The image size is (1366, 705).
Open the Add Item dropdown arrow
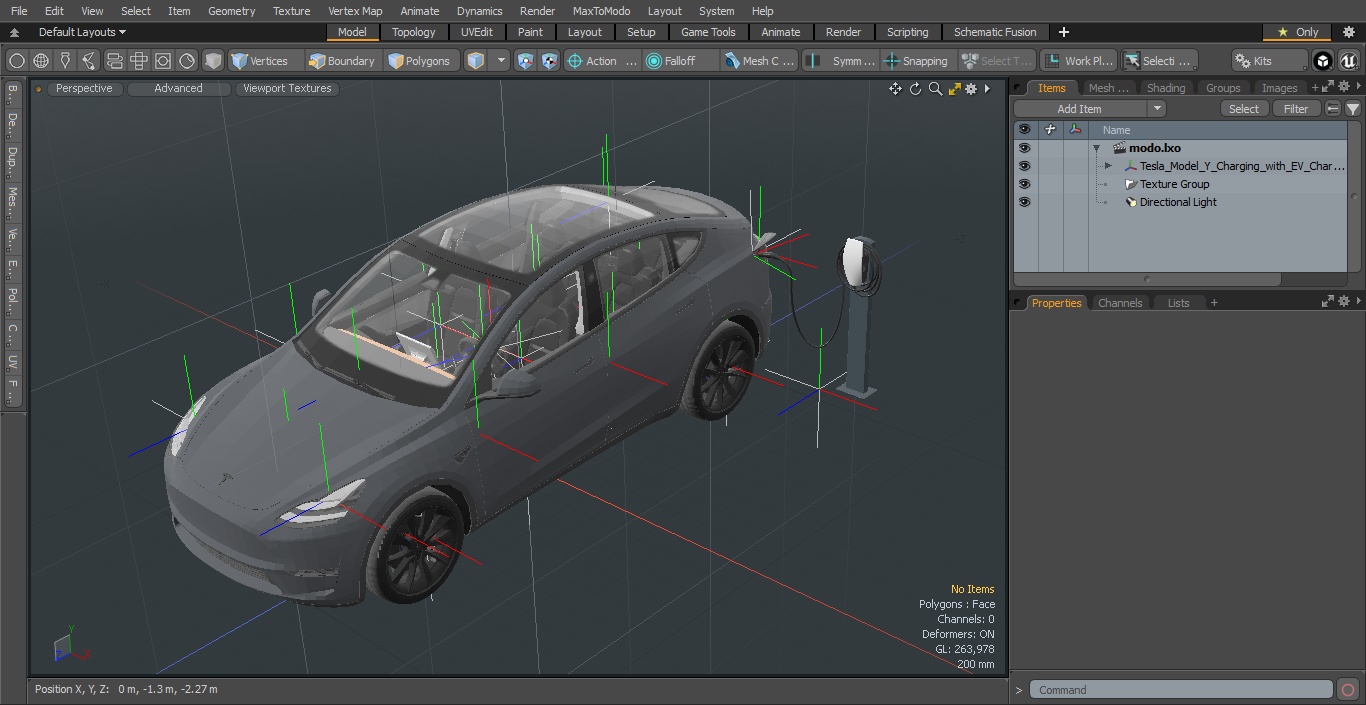tap(1157, 109)
